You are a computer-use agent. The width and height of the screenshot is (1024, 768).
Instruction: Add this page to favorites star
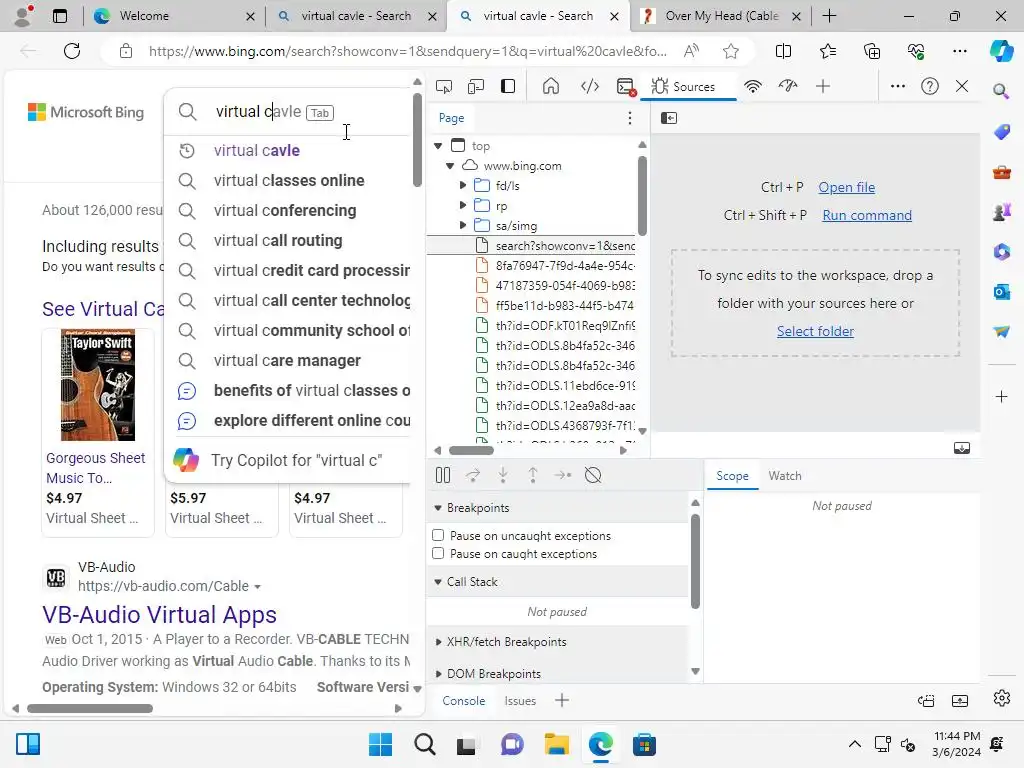pos(731,51)
